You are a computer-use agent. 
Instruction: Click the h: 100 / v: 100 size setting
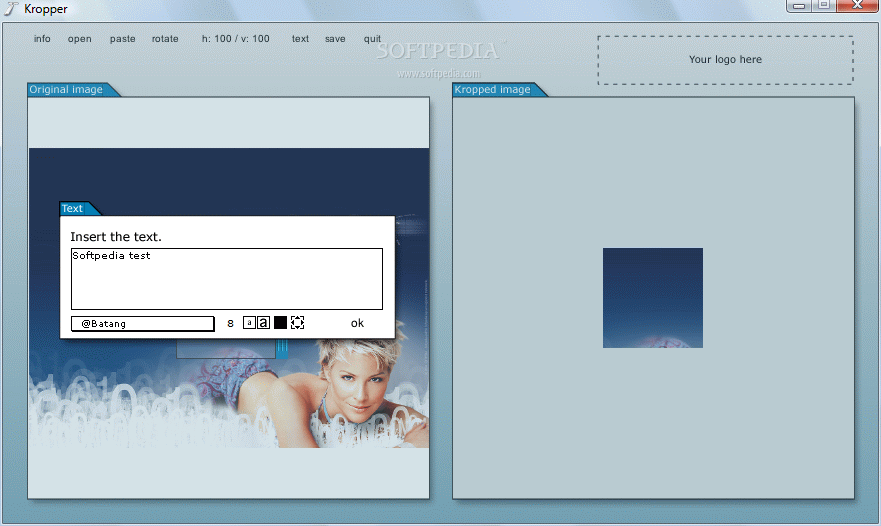pos(235,39)
